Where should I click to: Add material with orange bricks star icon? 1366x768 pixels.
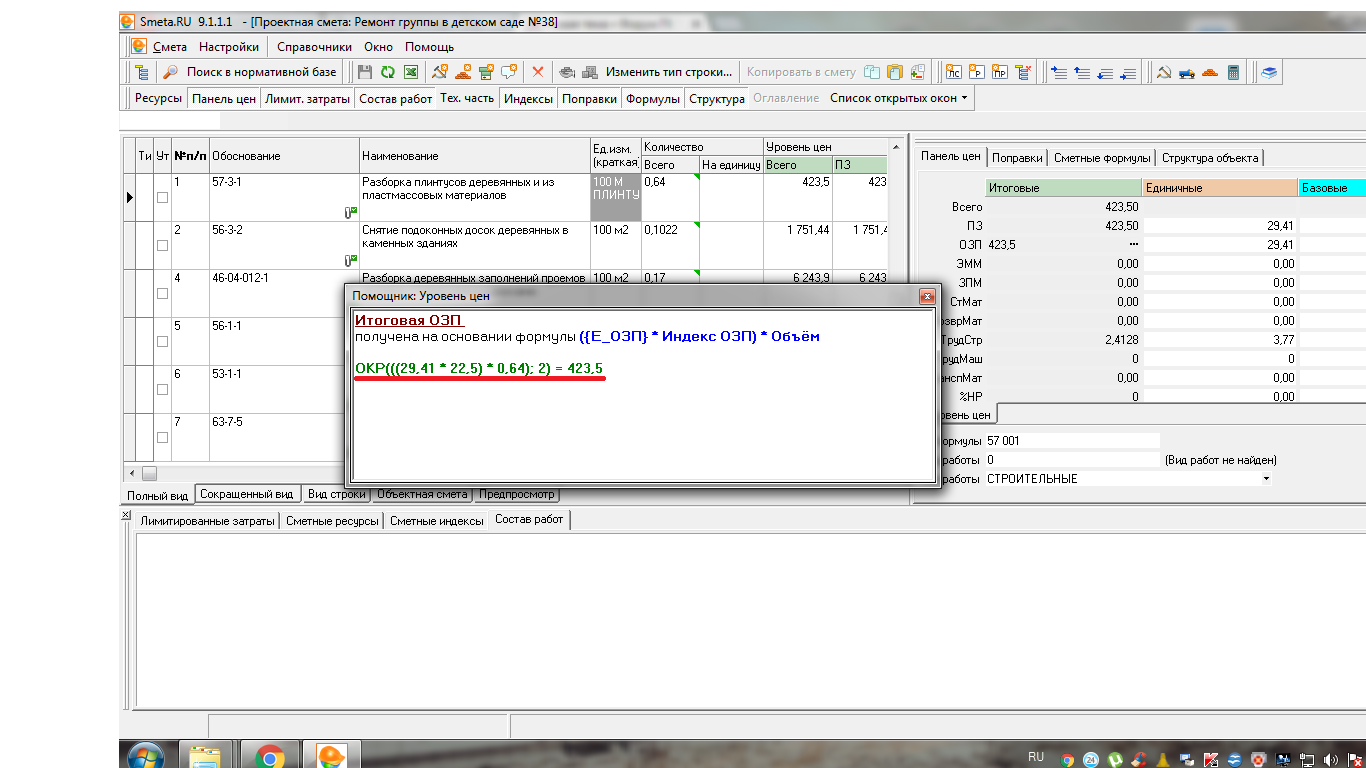click(463, 72)
